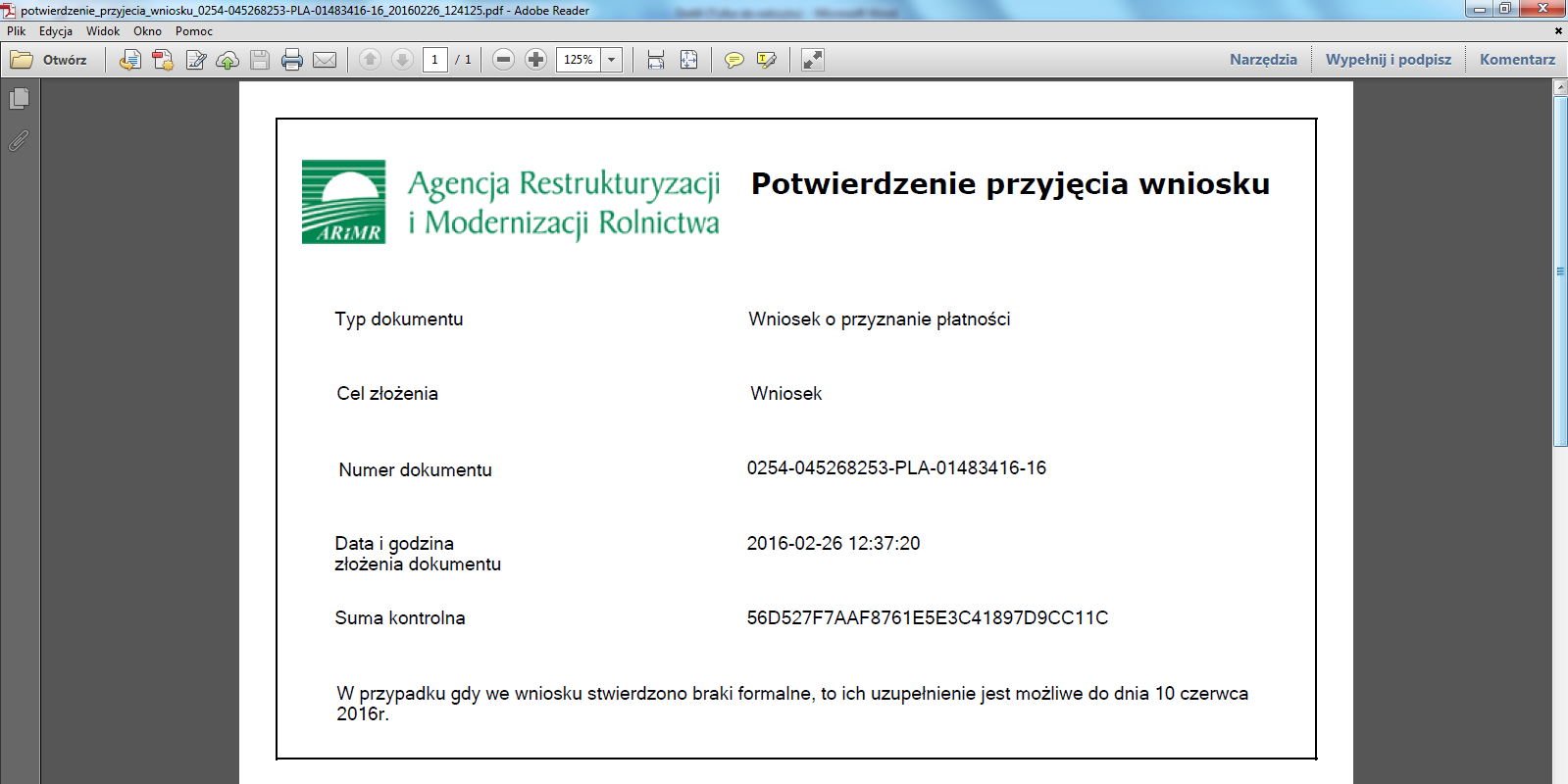Click heading Potwierdzenie przyjęcia wniosku

tap(1010, 184)
